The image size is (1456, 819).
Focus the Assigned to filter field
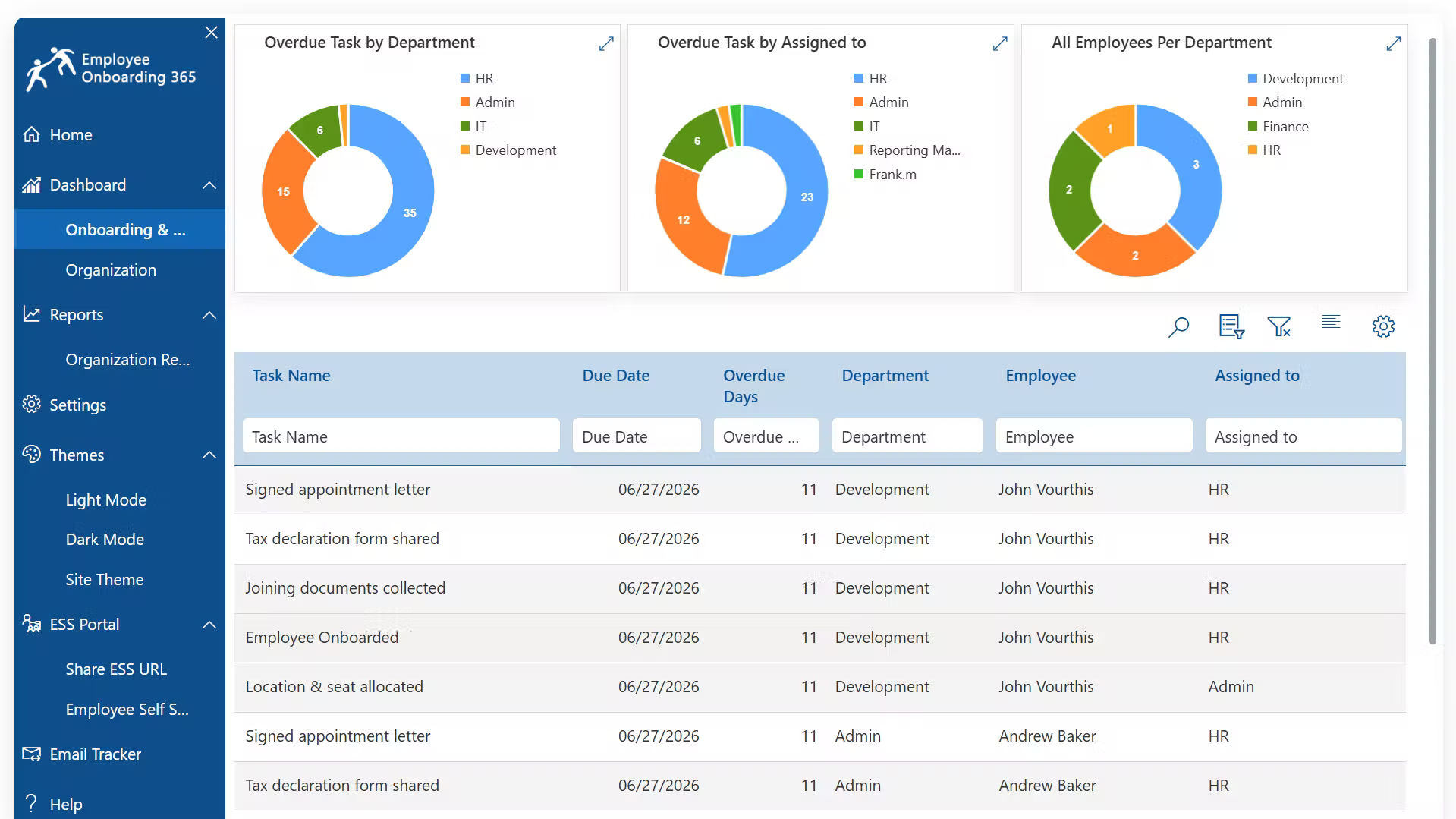[1303, 436]
